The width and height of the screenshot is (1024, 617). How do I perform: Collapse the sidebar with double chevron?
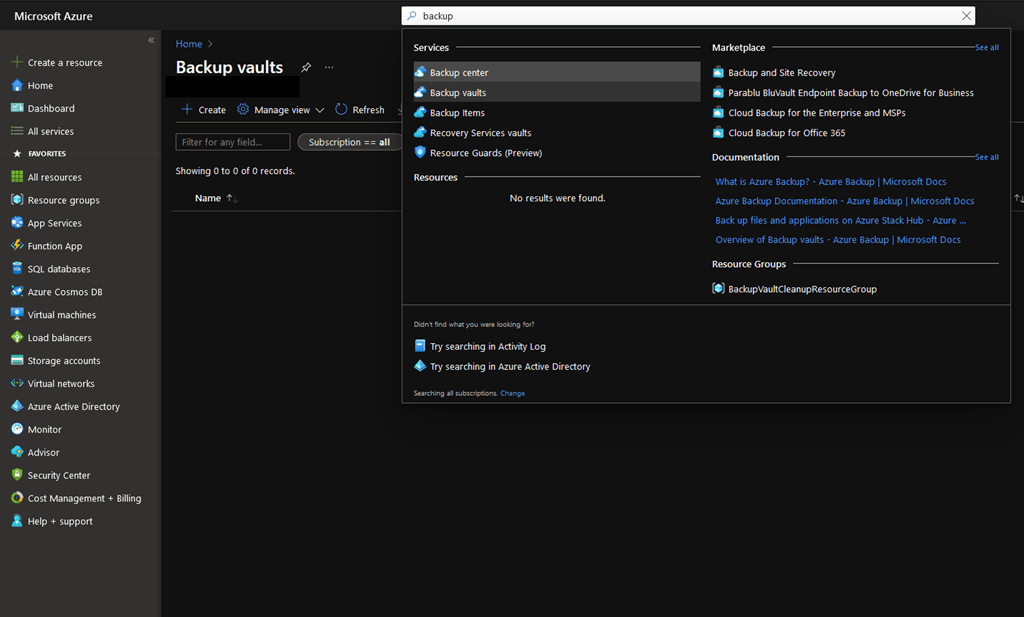coord(151,40)
